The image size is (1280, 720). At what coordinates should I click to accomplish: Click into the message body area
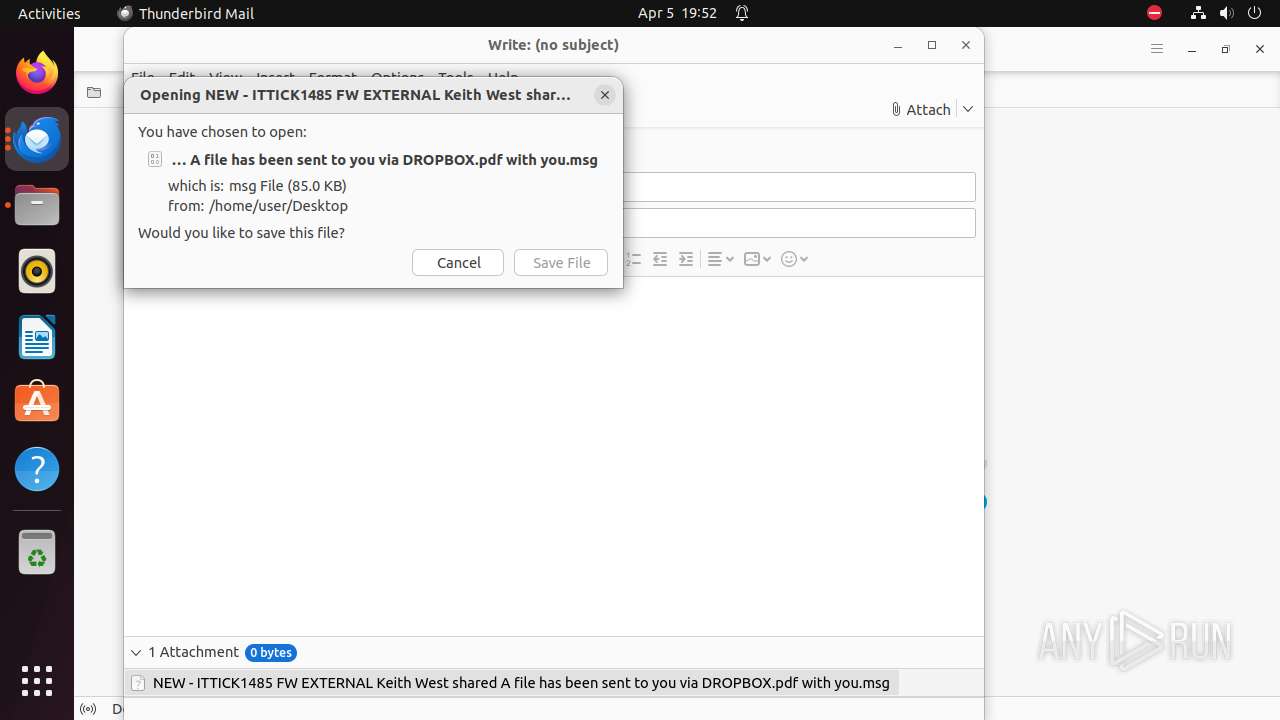point(553,456)
